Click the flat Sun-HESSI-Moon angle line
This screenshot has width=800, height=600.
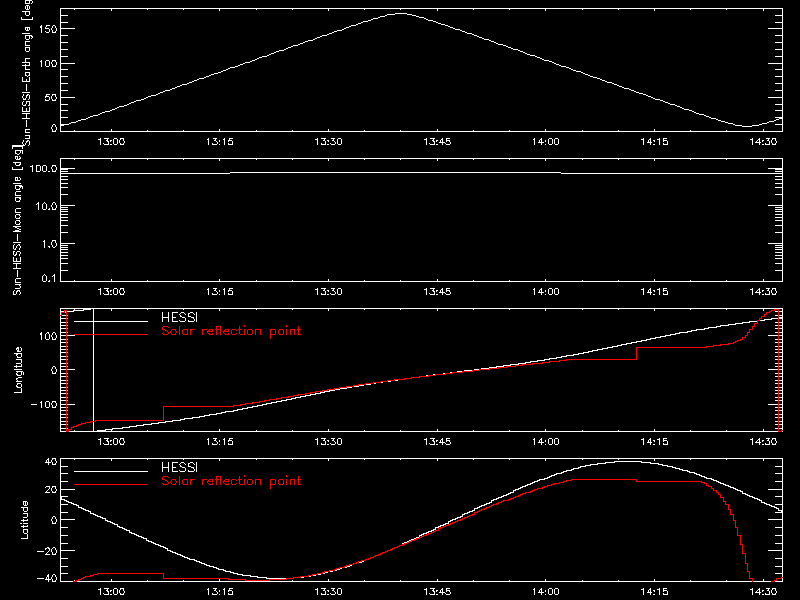pyautogui.click(x=421, y=173)
